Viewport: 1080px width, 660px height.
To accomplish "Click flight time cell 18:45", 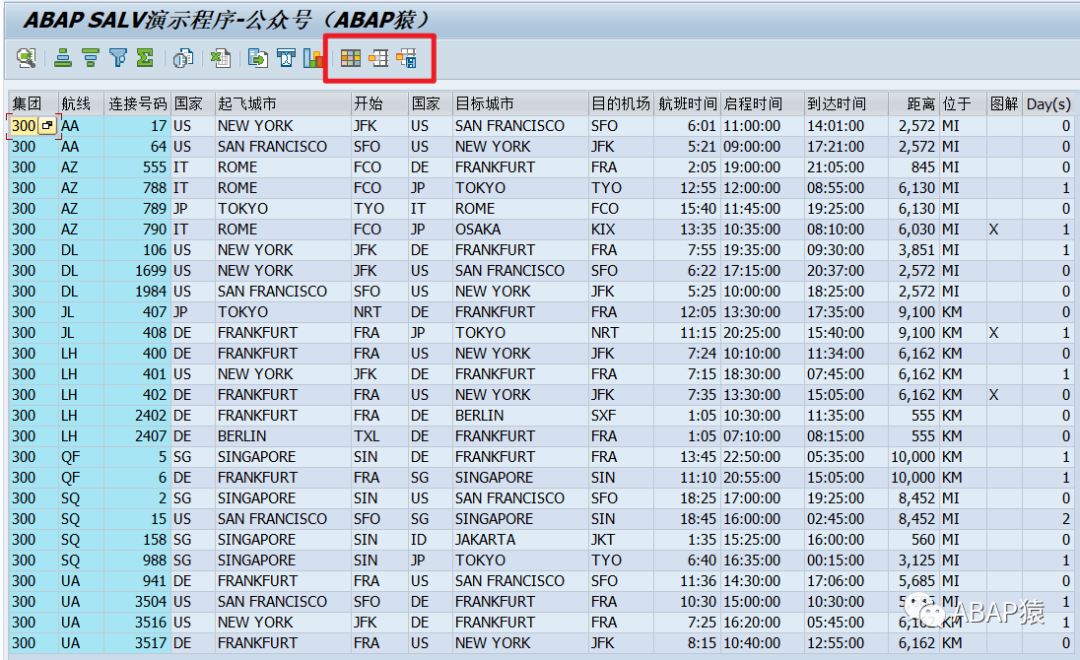I will click(687, 519).
